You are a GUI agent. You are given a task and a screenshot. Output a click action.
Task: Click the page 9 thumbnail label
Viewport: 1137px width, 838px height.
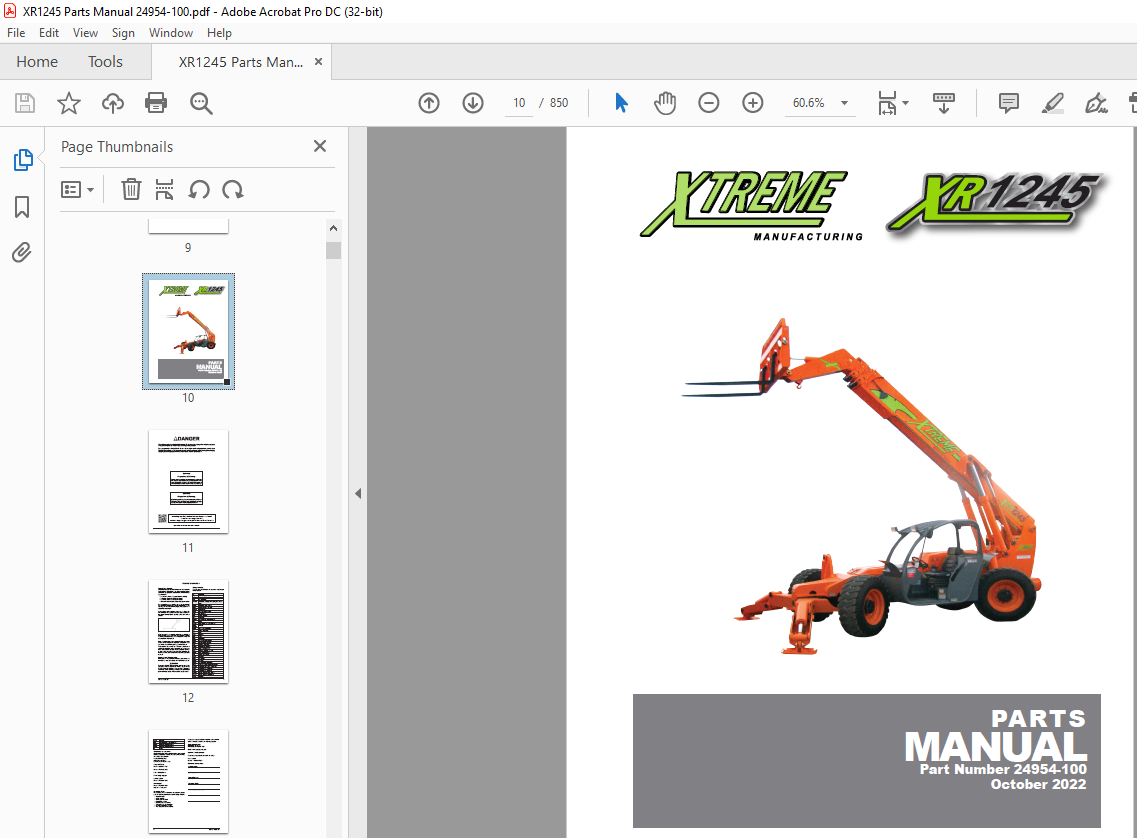pyautogui.click(x=188, y=248)
